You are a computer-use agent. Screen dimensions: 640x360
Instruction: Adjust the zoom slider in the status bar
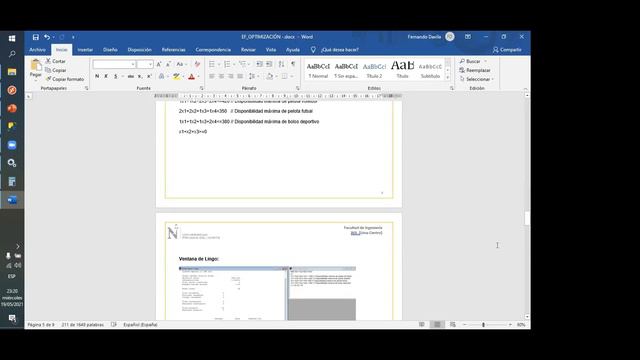[x=484, y=324]
